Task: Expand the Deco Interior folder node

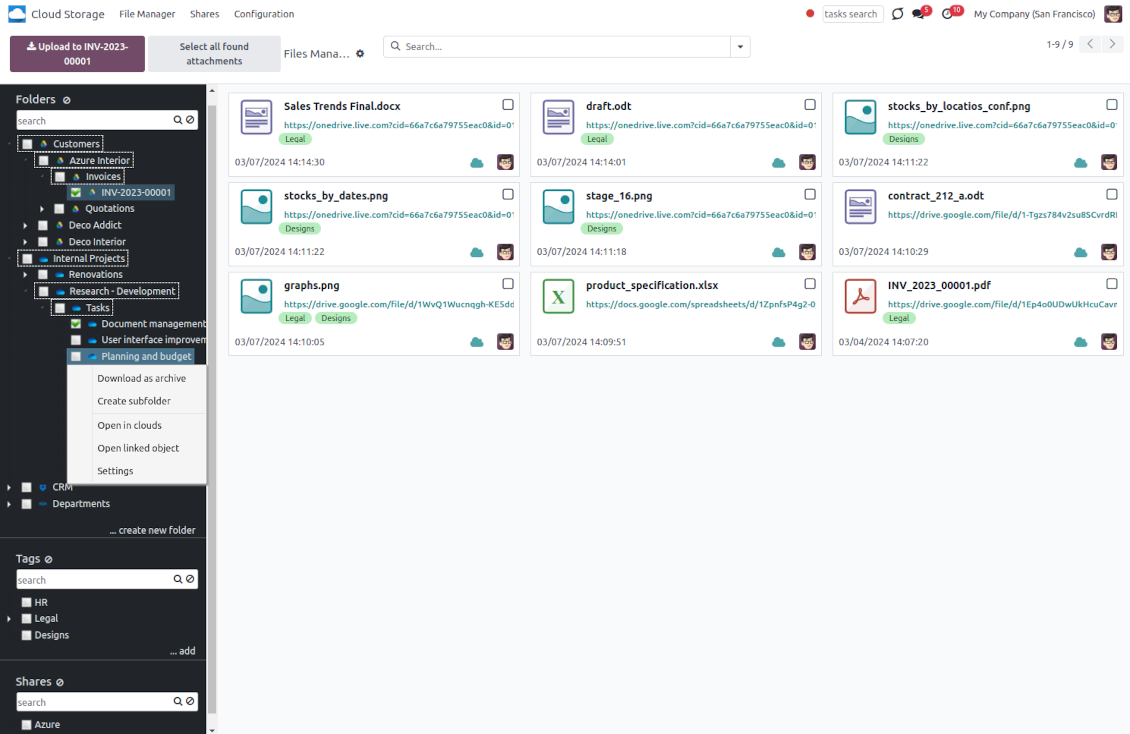Action: click(25, 242)
